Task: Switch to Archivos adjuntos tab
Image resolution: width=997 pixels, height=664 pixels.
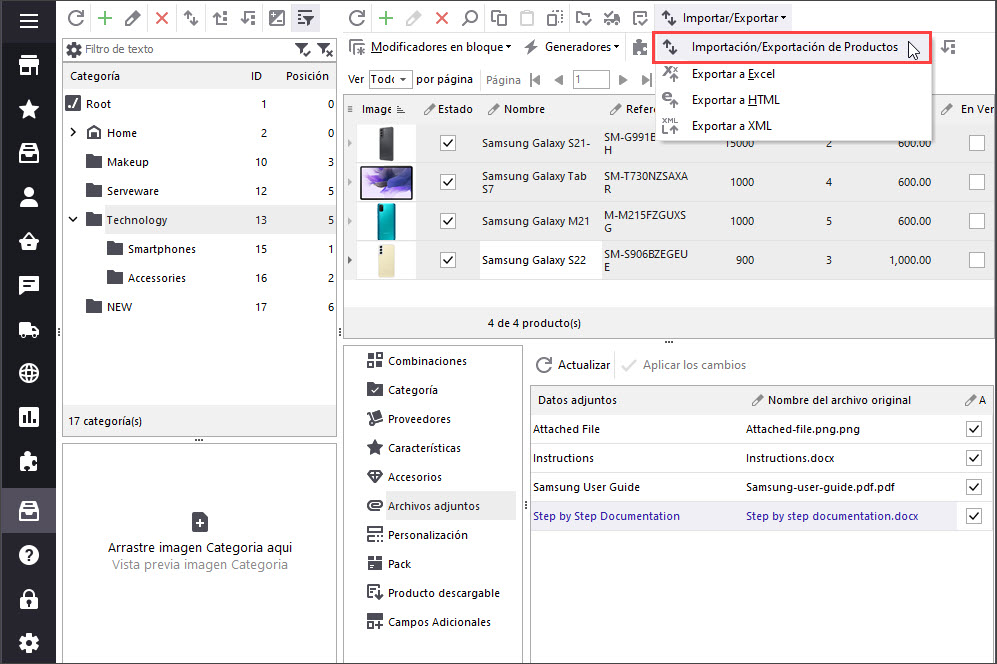Action: [433, 506]
